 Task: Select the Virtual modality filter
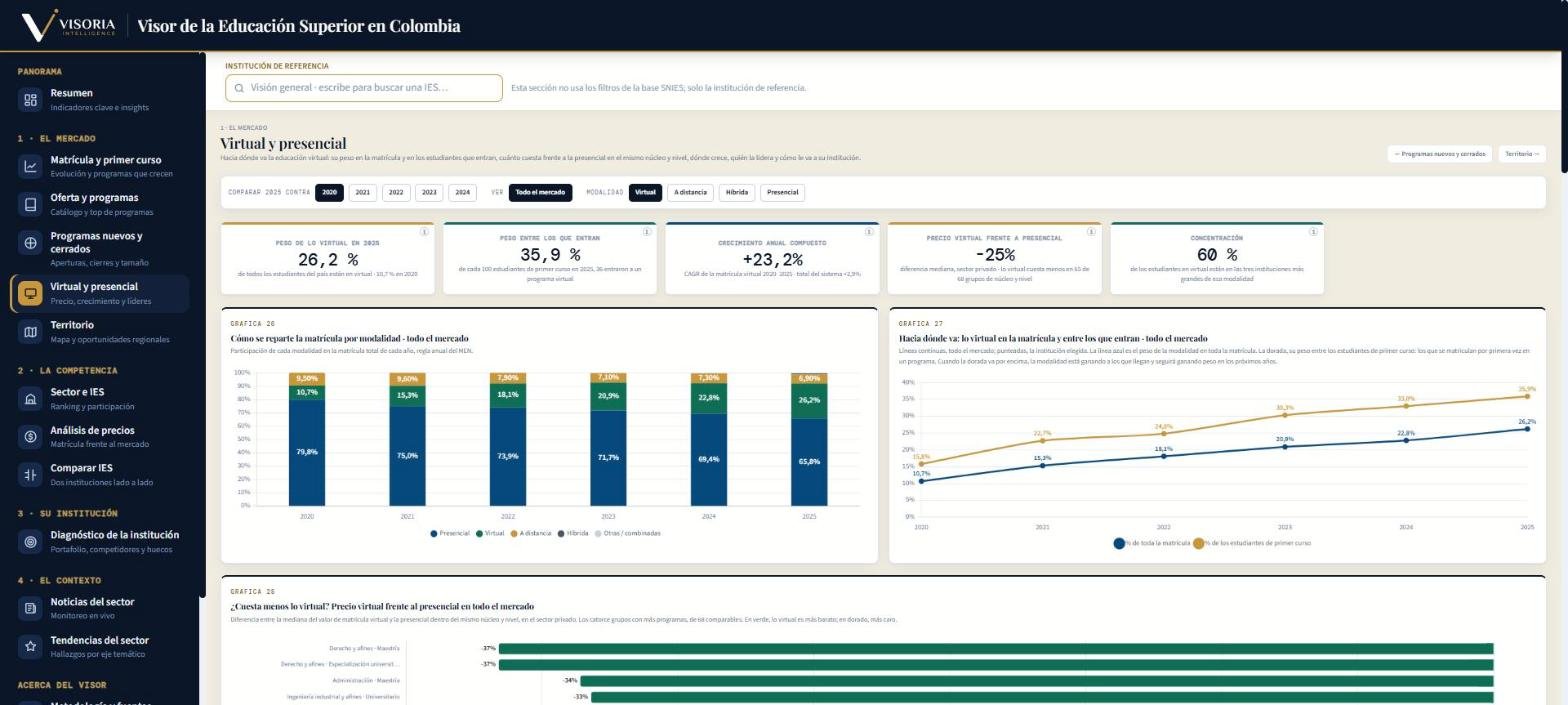645,193
